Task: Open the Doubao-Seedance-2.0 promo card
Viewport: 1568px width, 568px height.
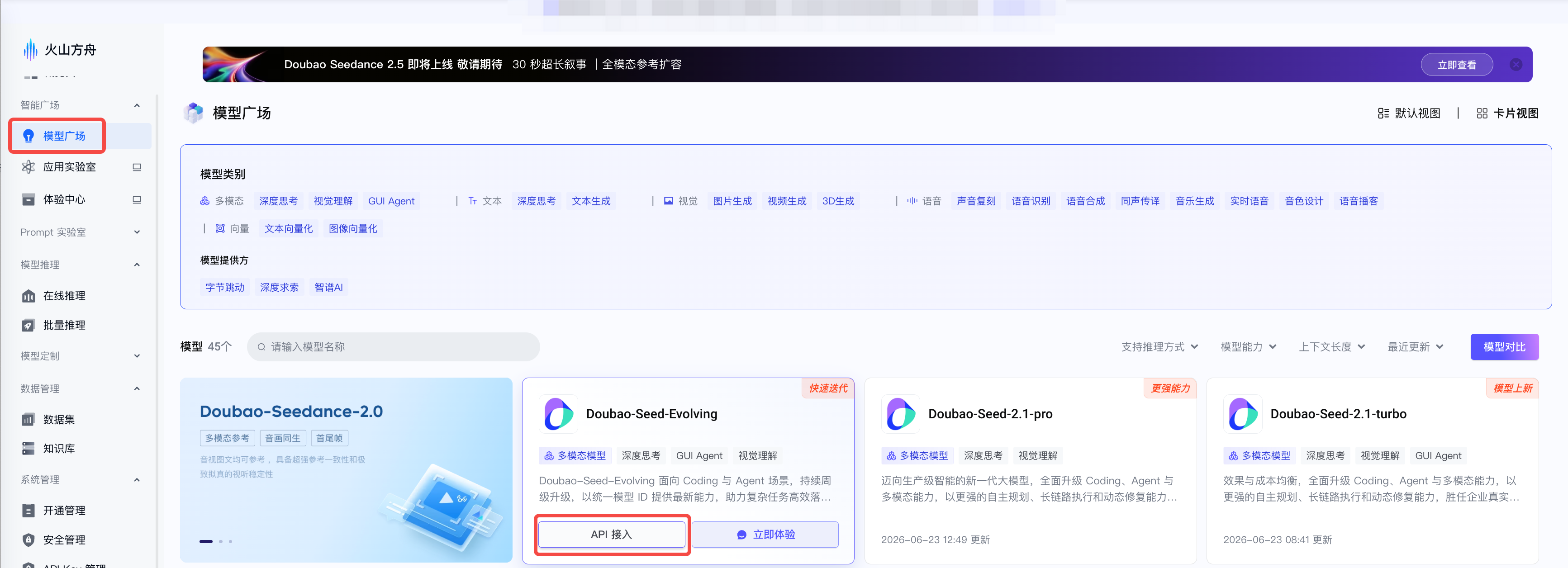Action: click(347, 470)
